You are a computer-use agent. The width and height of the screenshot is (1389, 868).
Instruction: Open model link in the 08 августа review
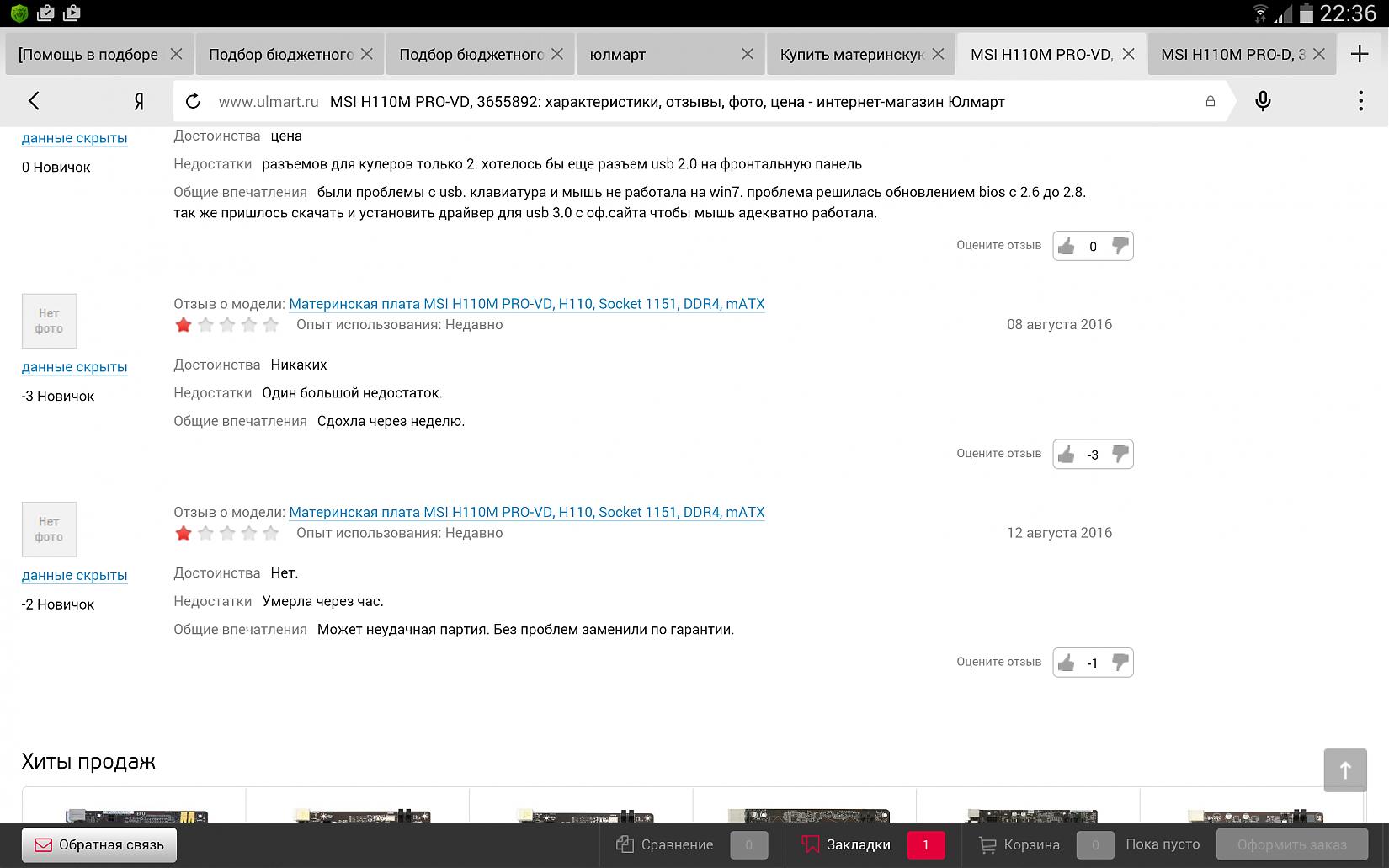(527, 304)
